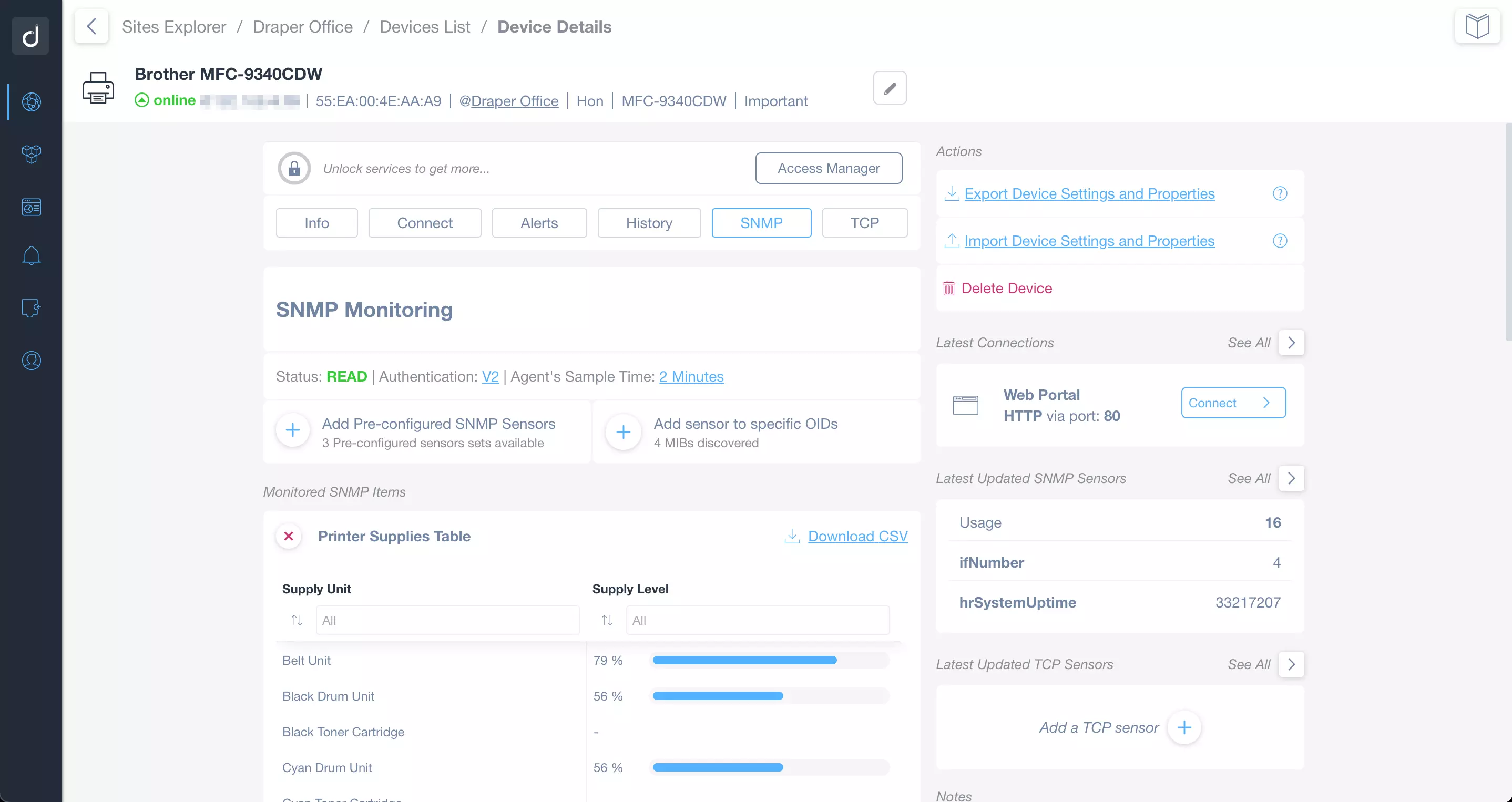Click Export Device Settings and Properties link

point(1089,193)
